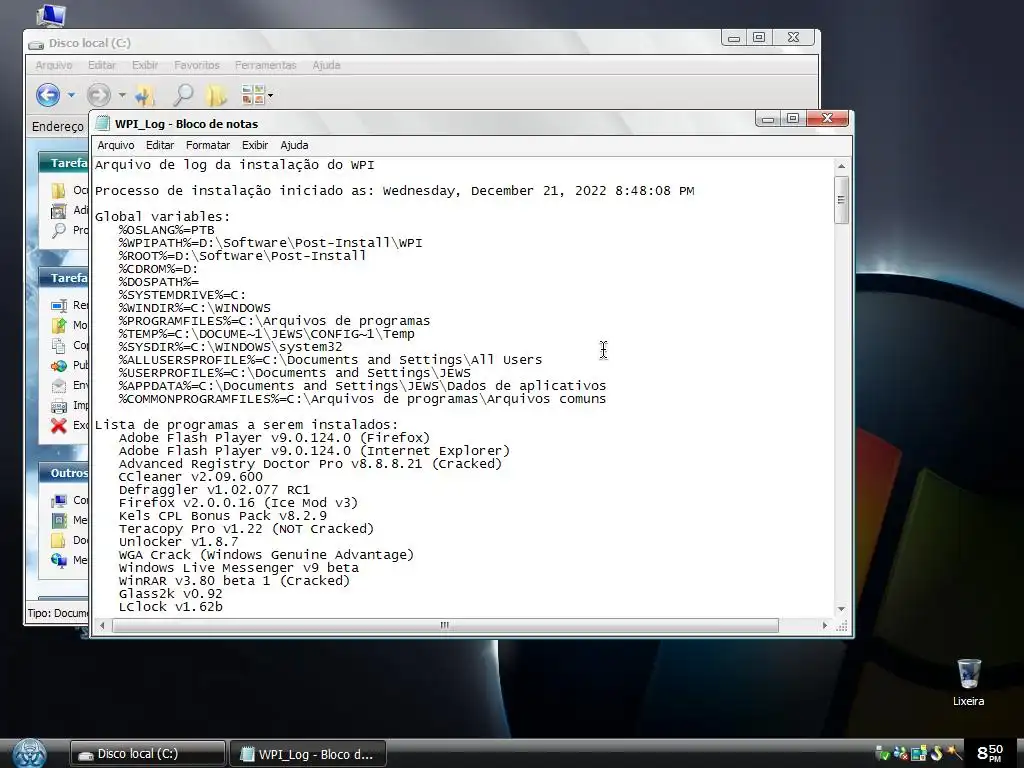The height and width of the screenshot is (768, 1024).
Task: Click move file task icon
Action: 59,325
